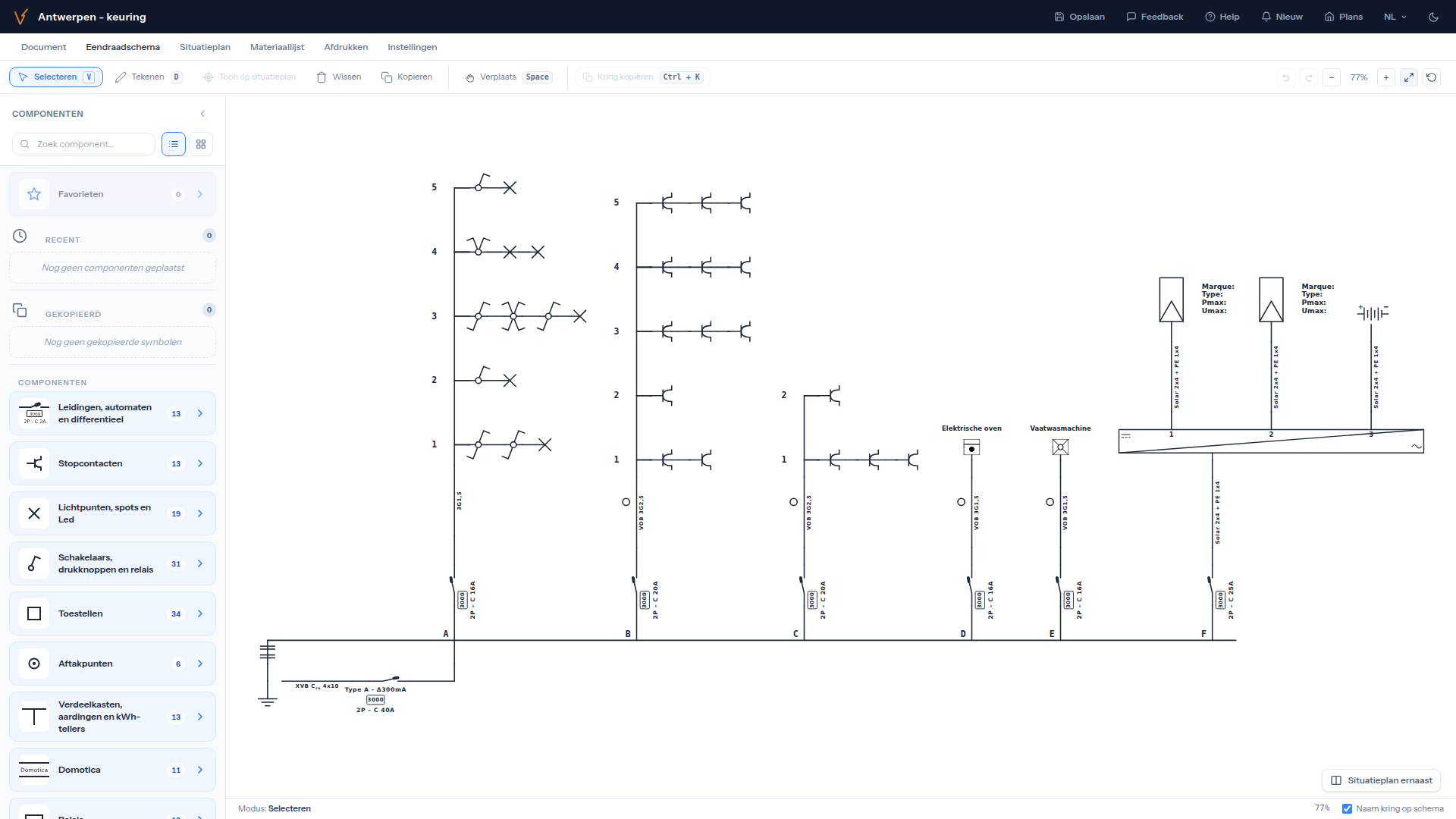
Task: Click the 77% zoom value
Action: click(1358, 77)
